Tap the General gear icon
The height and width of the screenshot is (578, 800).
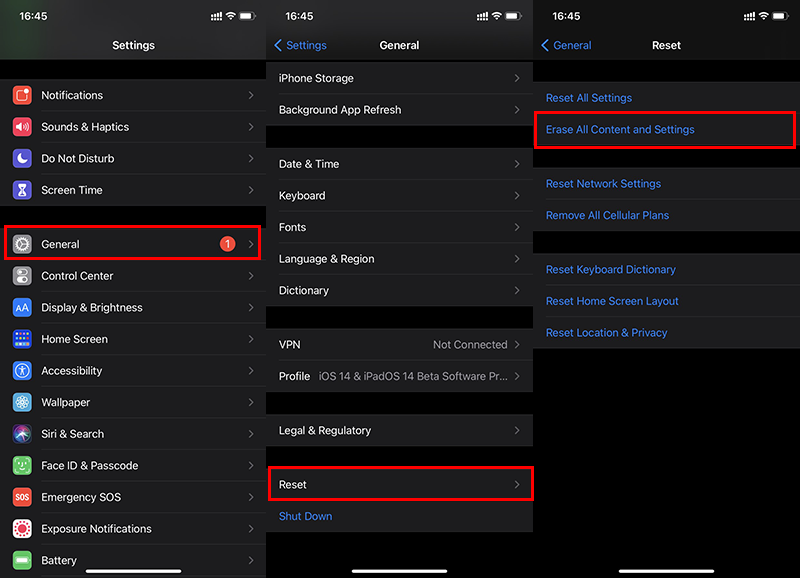pyautogui.click(x=22, y=244)
